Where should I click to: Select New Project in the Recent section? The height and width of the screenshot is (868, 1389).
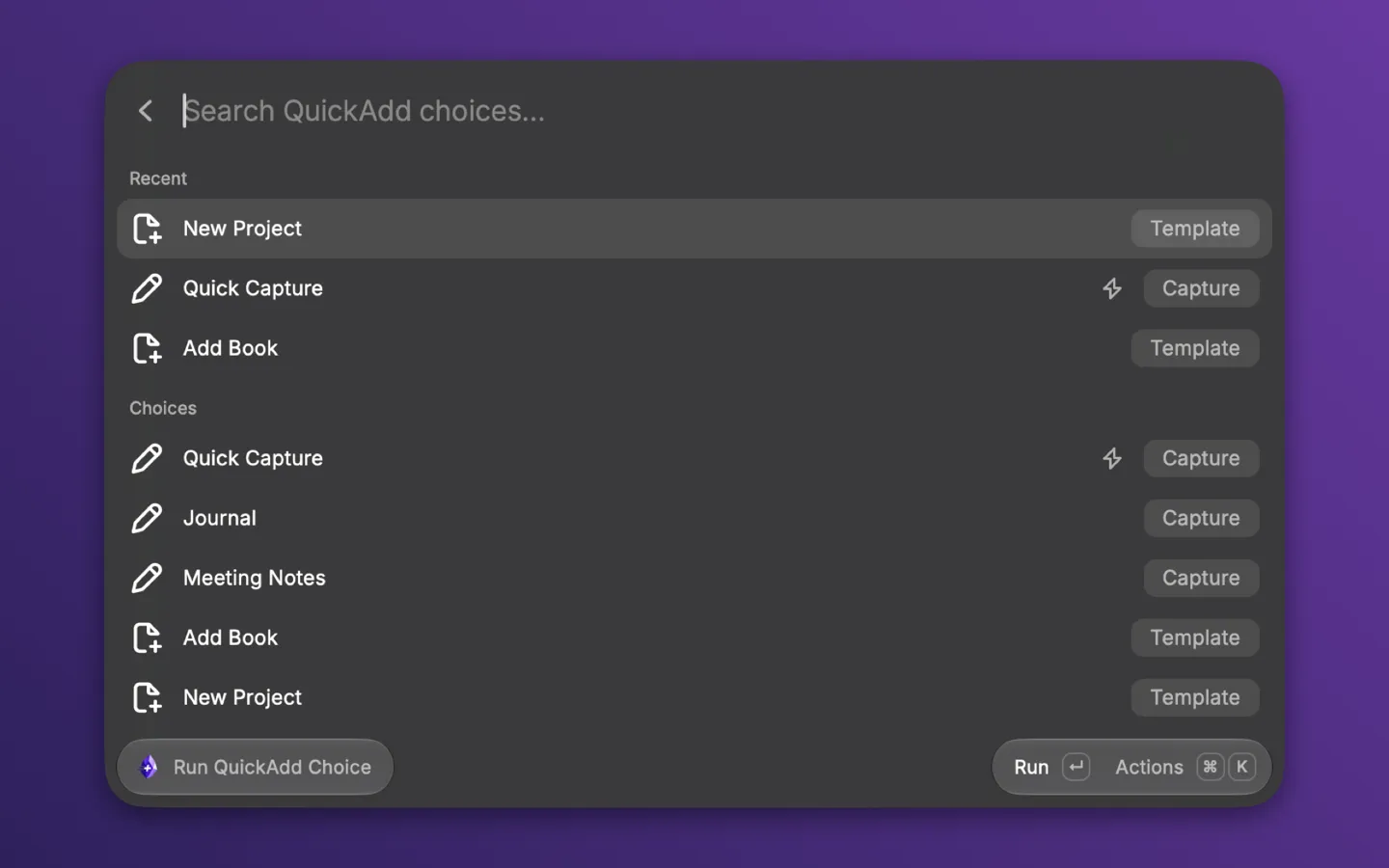[694, 229]
